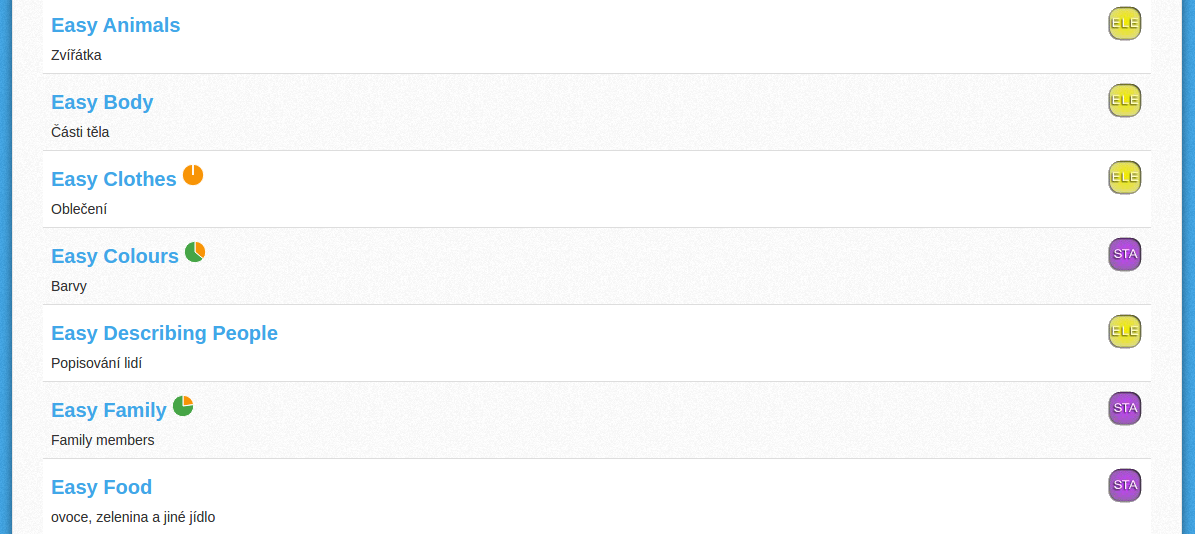The width and height of the screenshot is (1195, 534).
Task: Select the Easy Colours title
Action: coord(115,256)
